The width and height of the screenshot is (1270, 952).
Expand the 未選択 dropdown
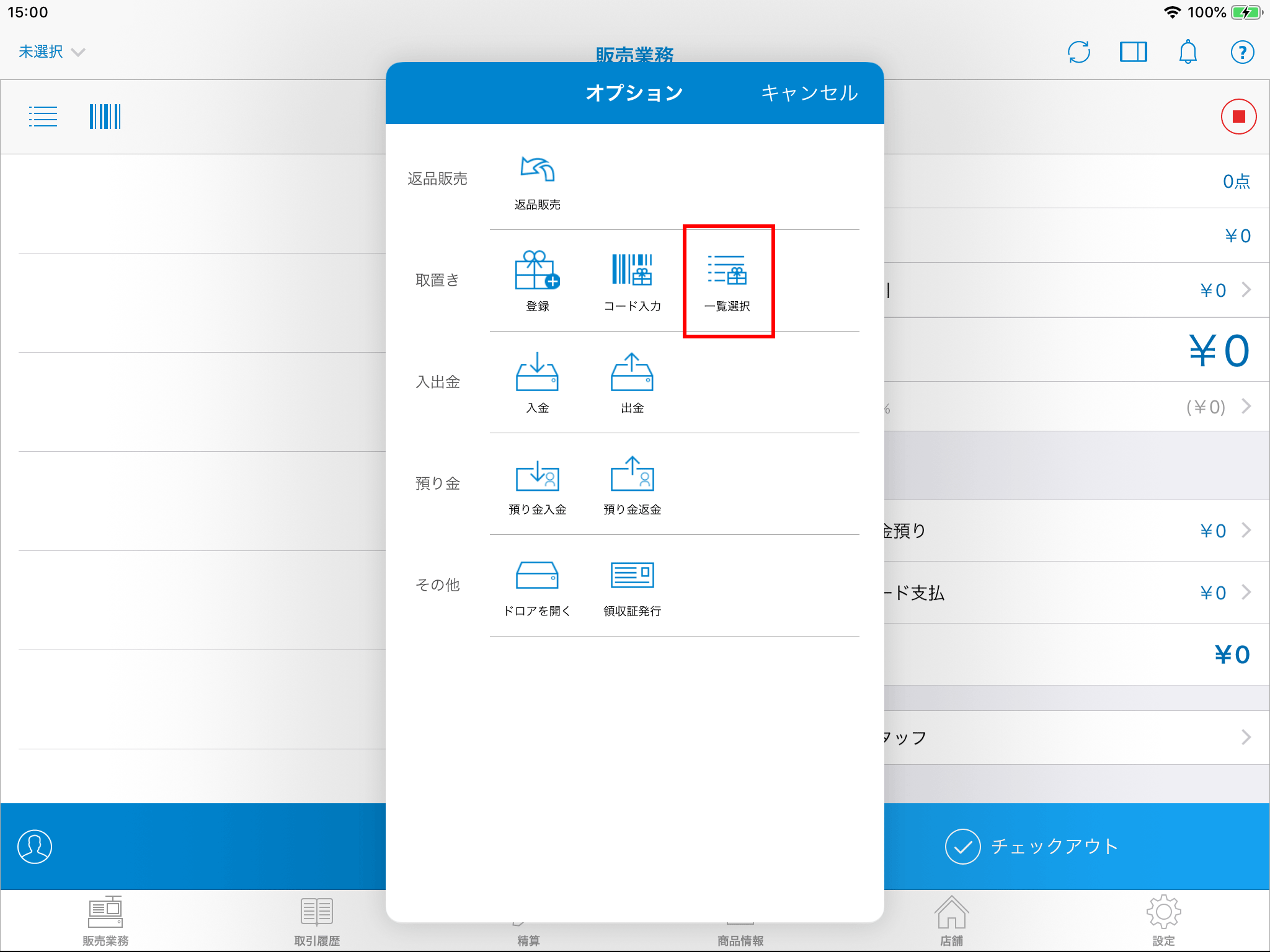point(51,52)
